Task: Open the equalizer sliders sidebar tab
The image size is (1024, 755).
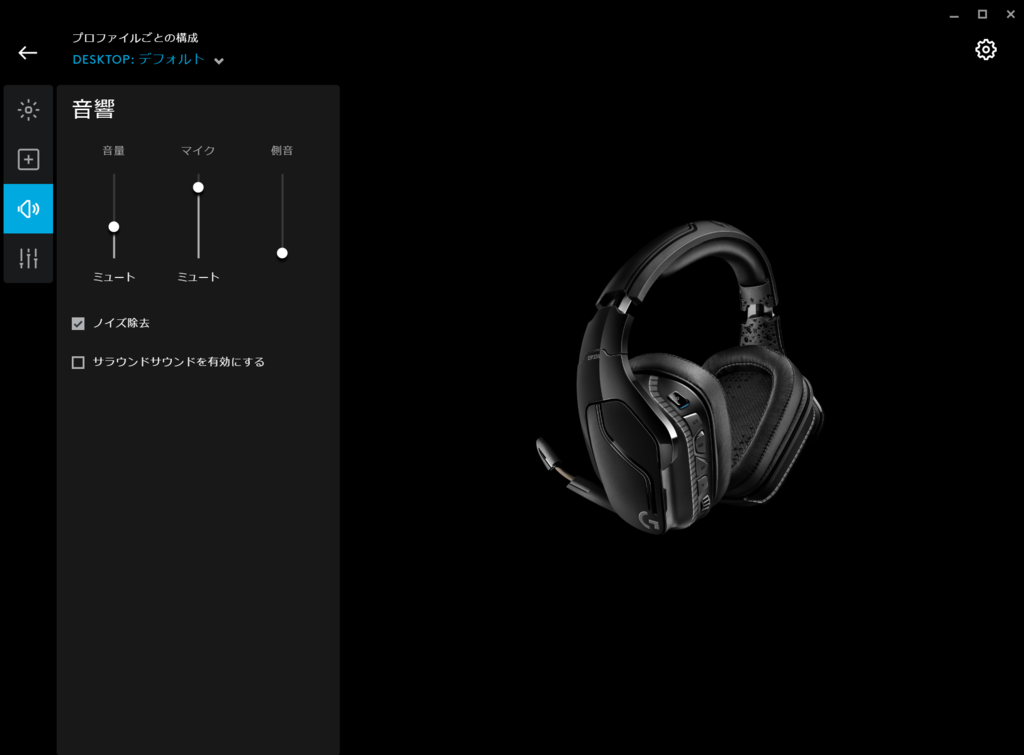Action: coord(28,258)
